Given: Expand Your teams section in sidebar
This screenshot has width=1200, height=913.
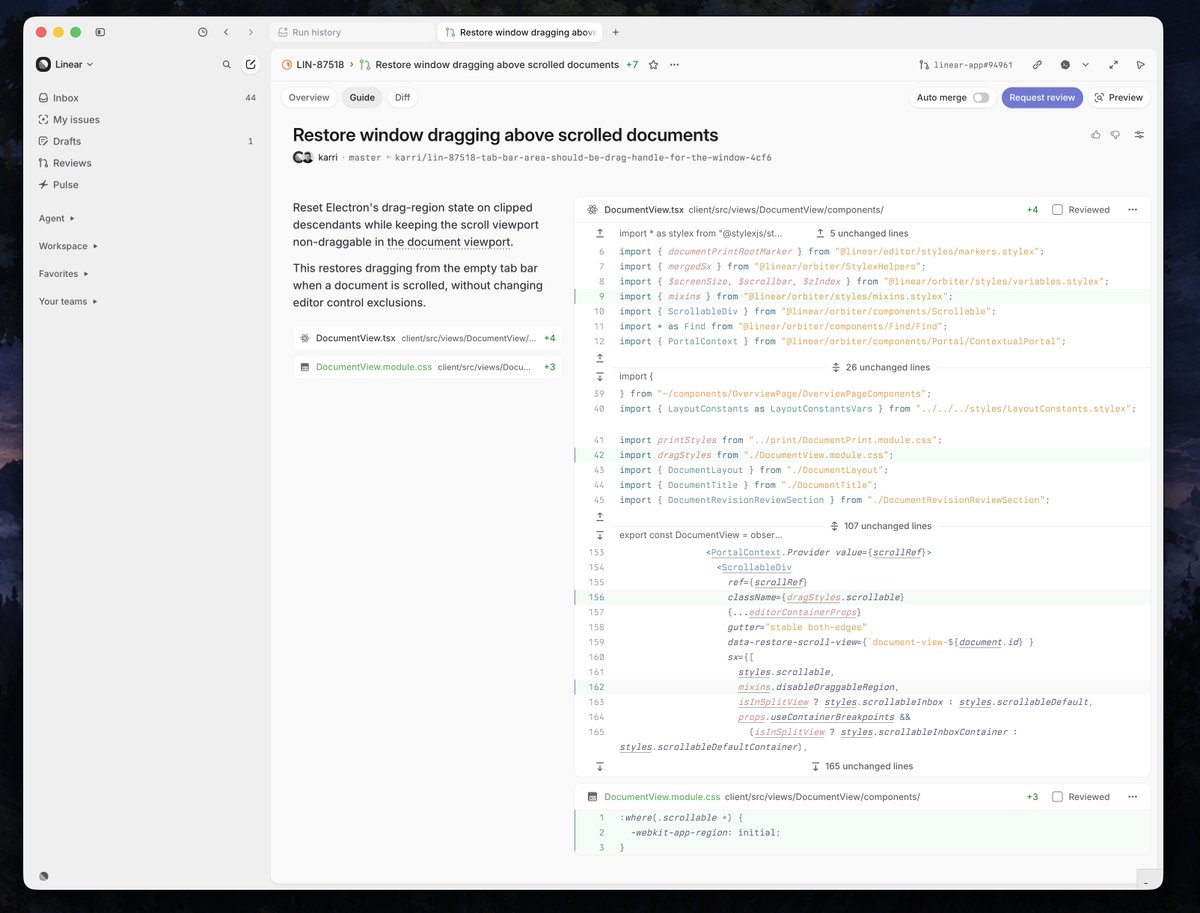Looking at the screenshot, I should pos(68,301).
